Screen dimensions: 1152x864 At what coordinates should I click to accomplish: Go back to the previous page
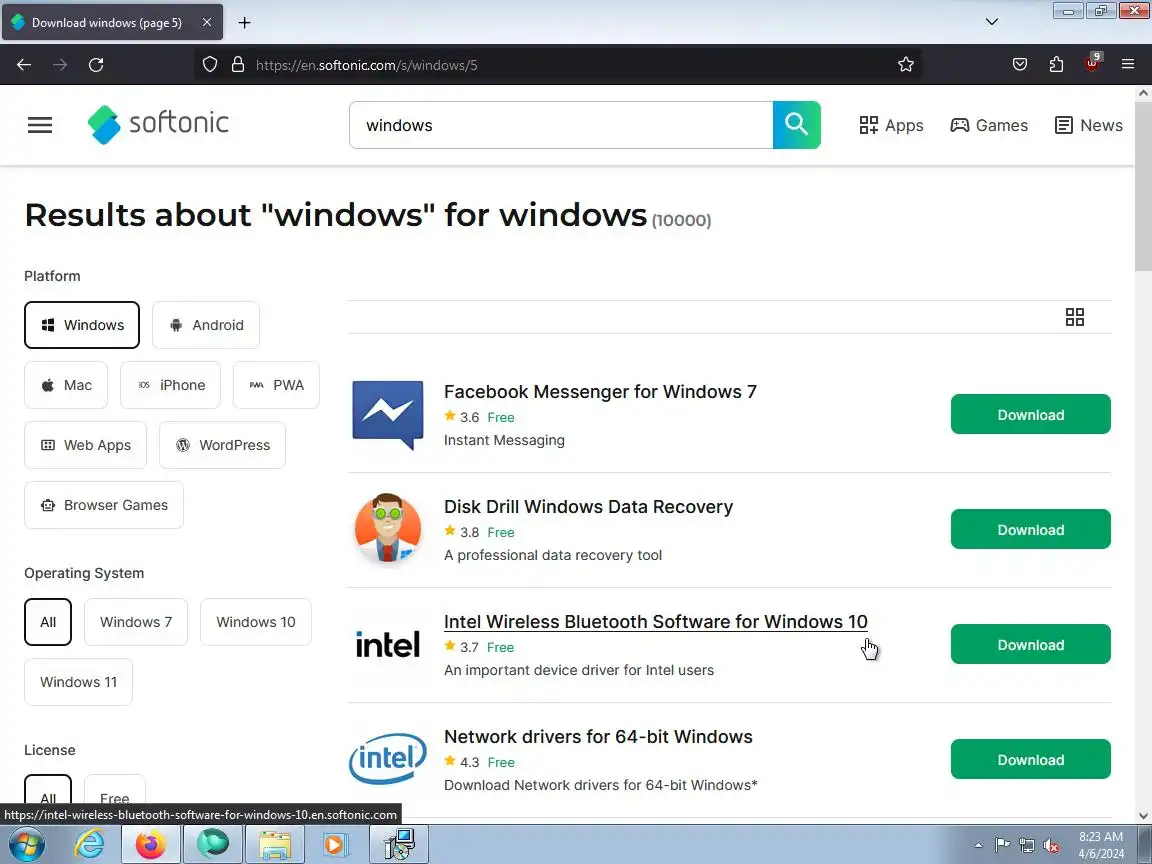tap(24, 65)
